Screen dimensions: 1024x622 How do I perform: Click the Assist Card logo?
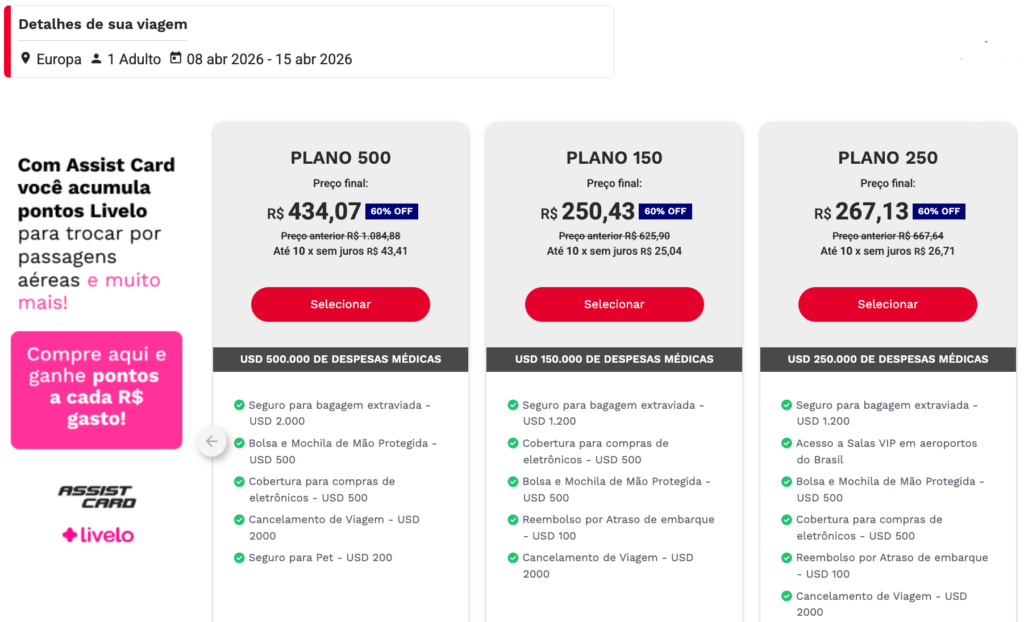(96, 495)
